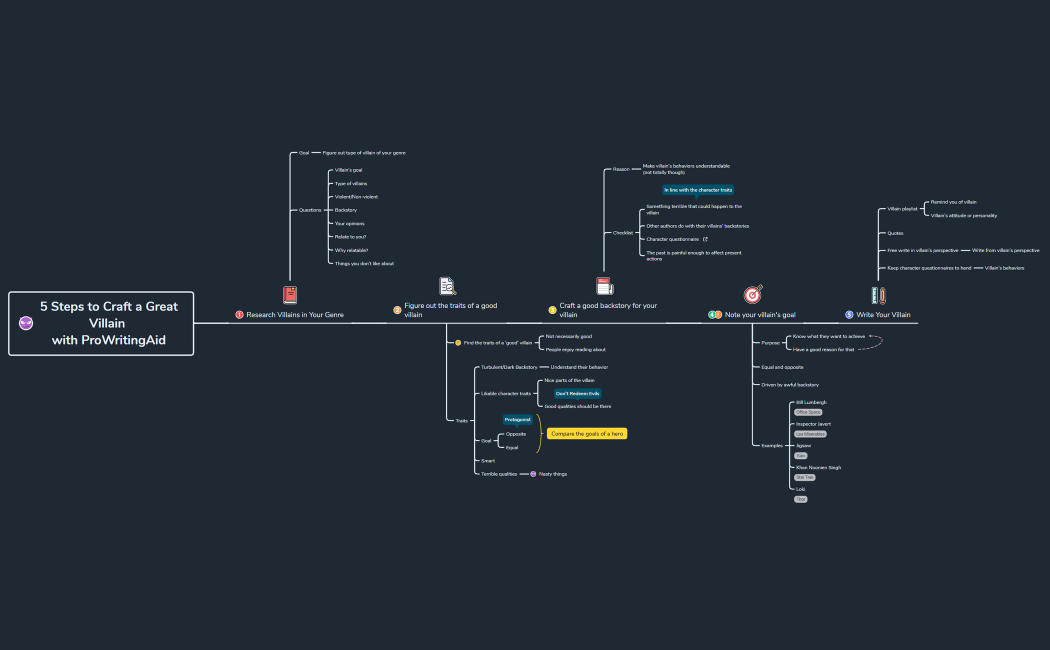Select the yellow 'Compare the goals of a hero' summary
The image size is (1050, 650).
[x=587, y=433]
